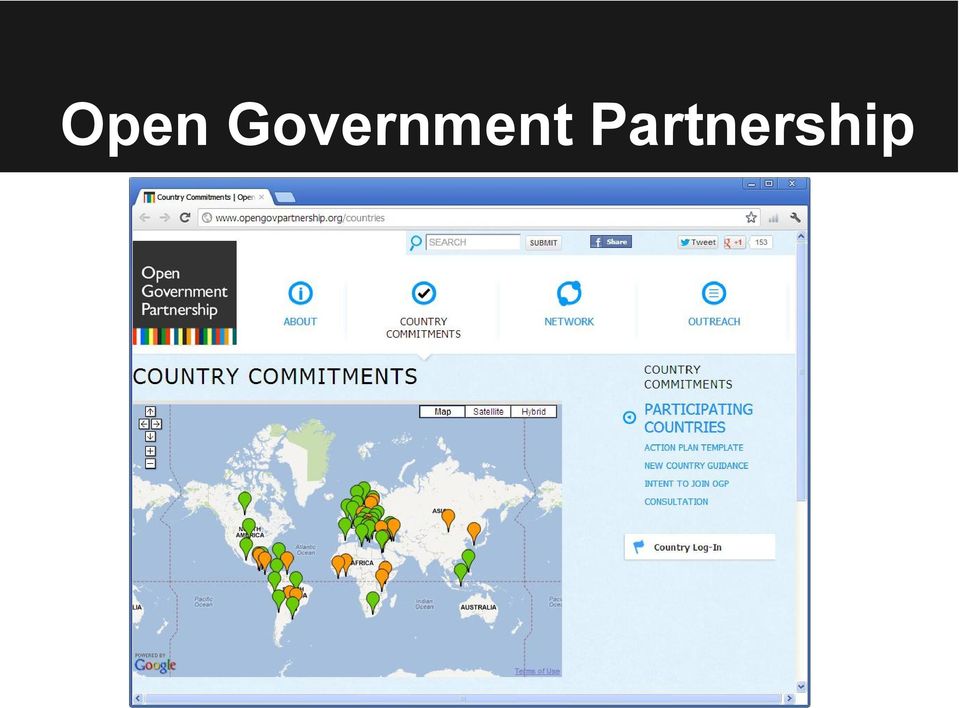Focus the SEARCH text field

473,242
